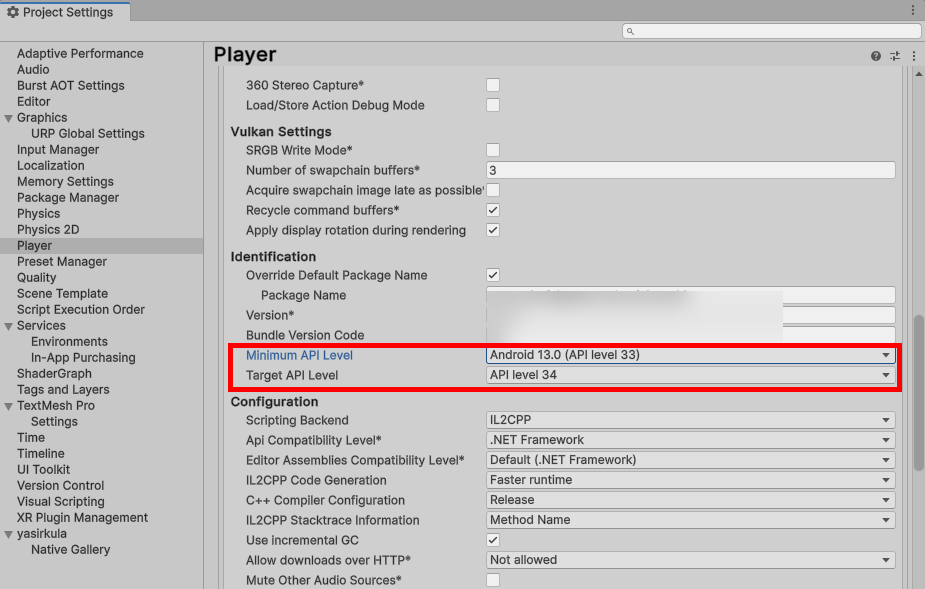Open Physics settings
This screenshot has height=589, width=925.
38,213
